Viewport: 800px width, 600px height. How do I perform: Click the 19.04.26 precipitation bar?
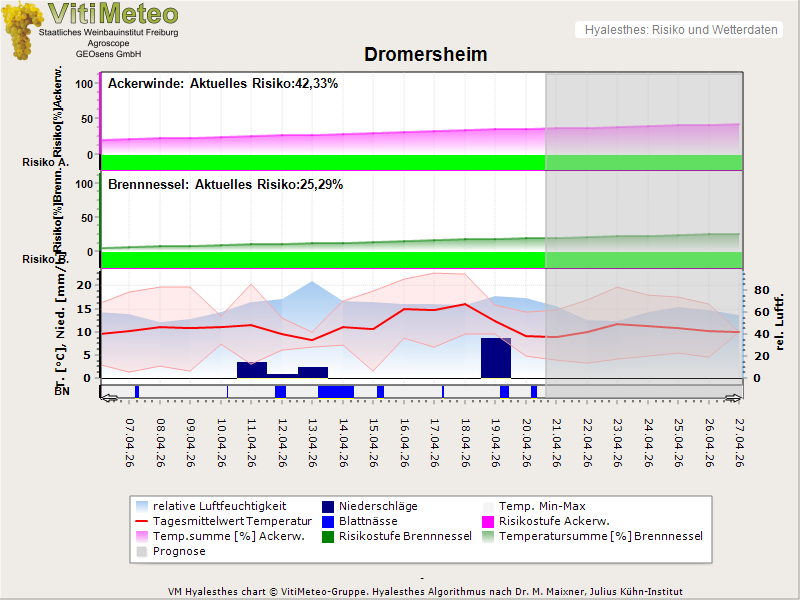496,358
